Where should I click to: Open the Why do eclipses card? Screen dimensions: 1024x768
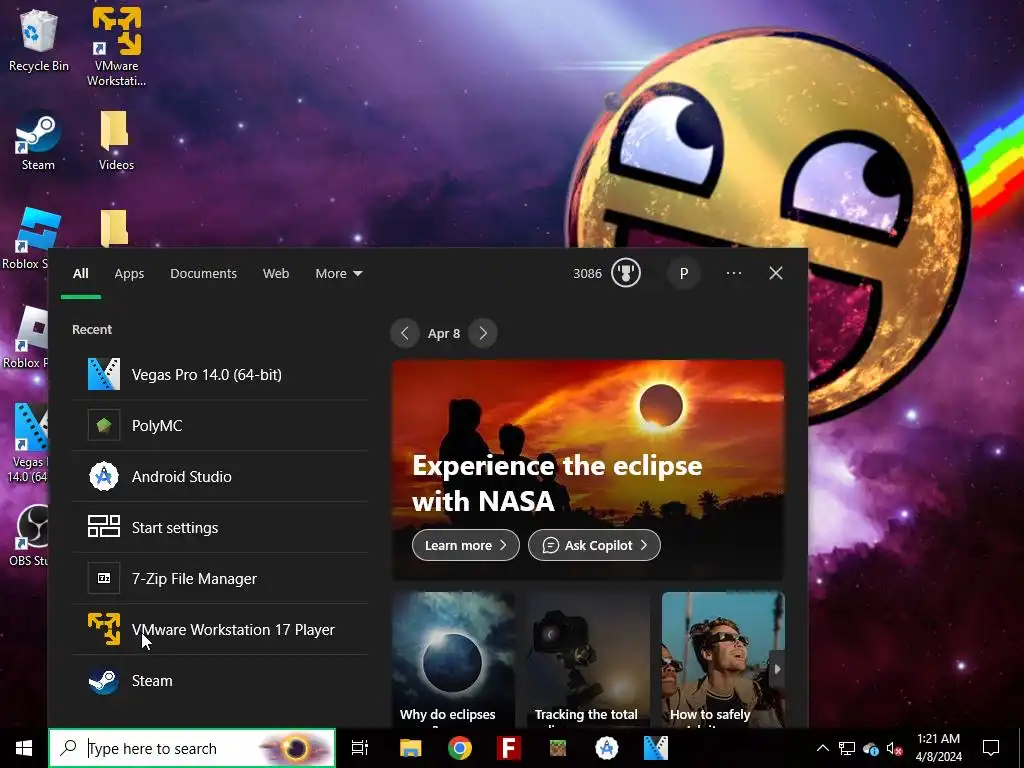(x=453, y=660)
